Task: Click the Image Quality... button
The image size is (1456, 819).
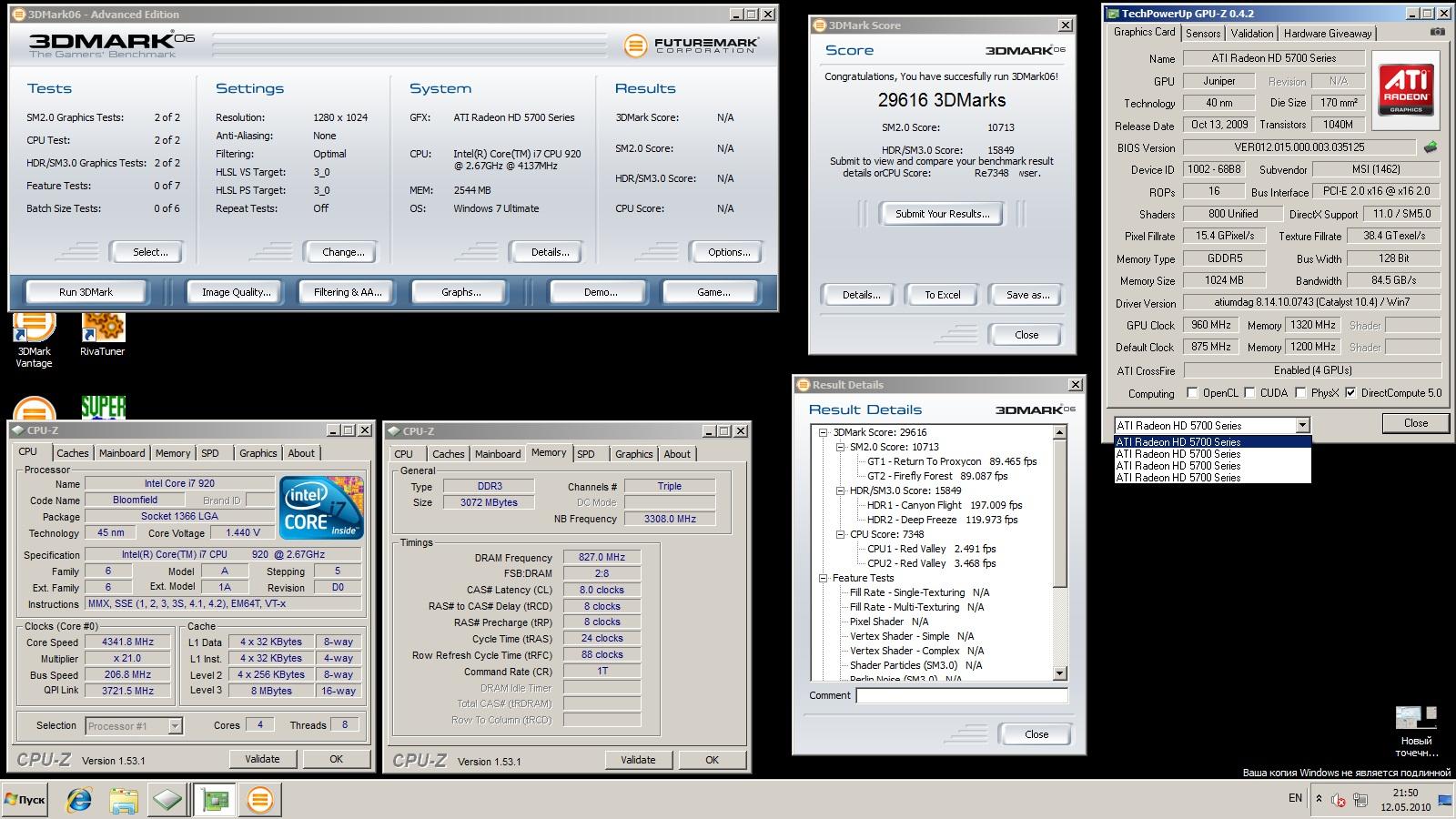Action: tap(237, 292)
